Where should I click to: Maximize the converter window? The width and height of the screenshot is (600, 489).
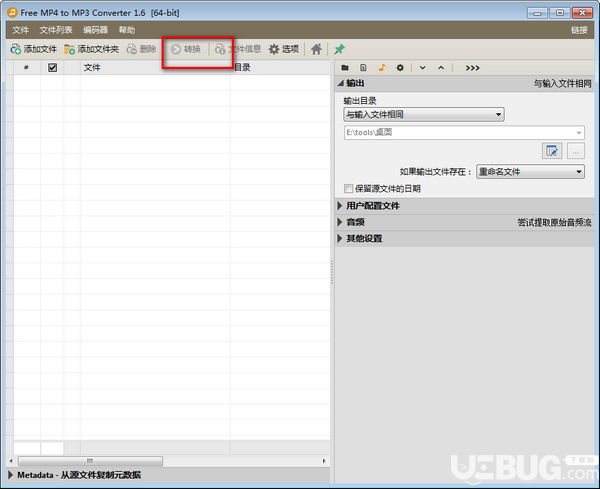(x=559, y=13)
